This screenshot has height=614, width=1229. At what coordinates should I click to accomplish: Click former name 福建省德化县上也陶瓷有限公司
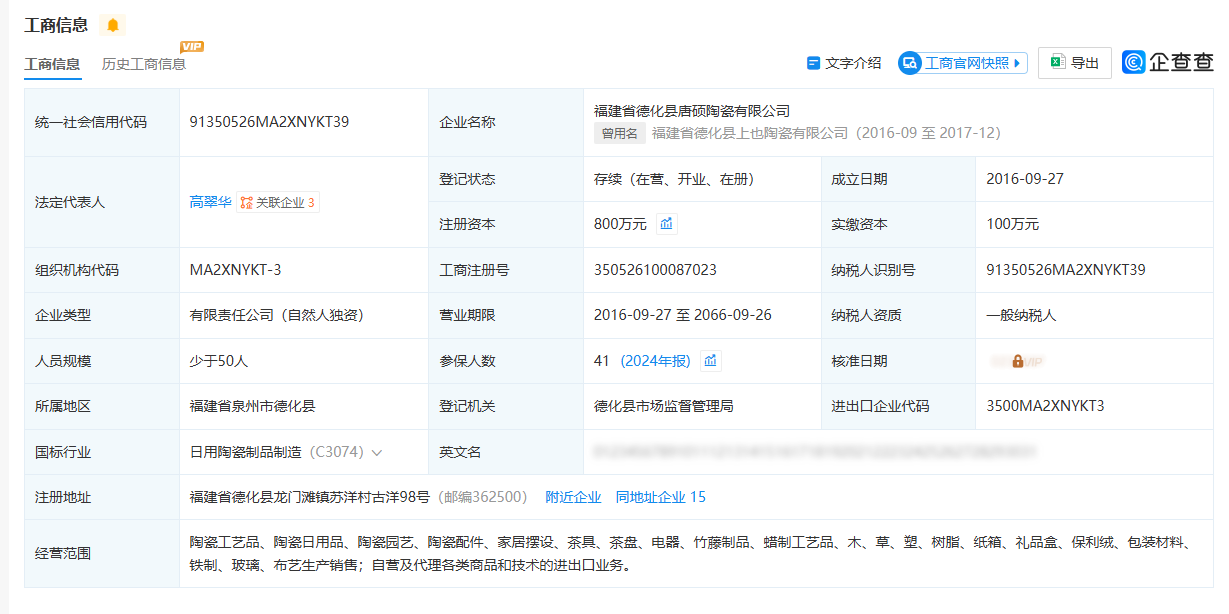750,133
